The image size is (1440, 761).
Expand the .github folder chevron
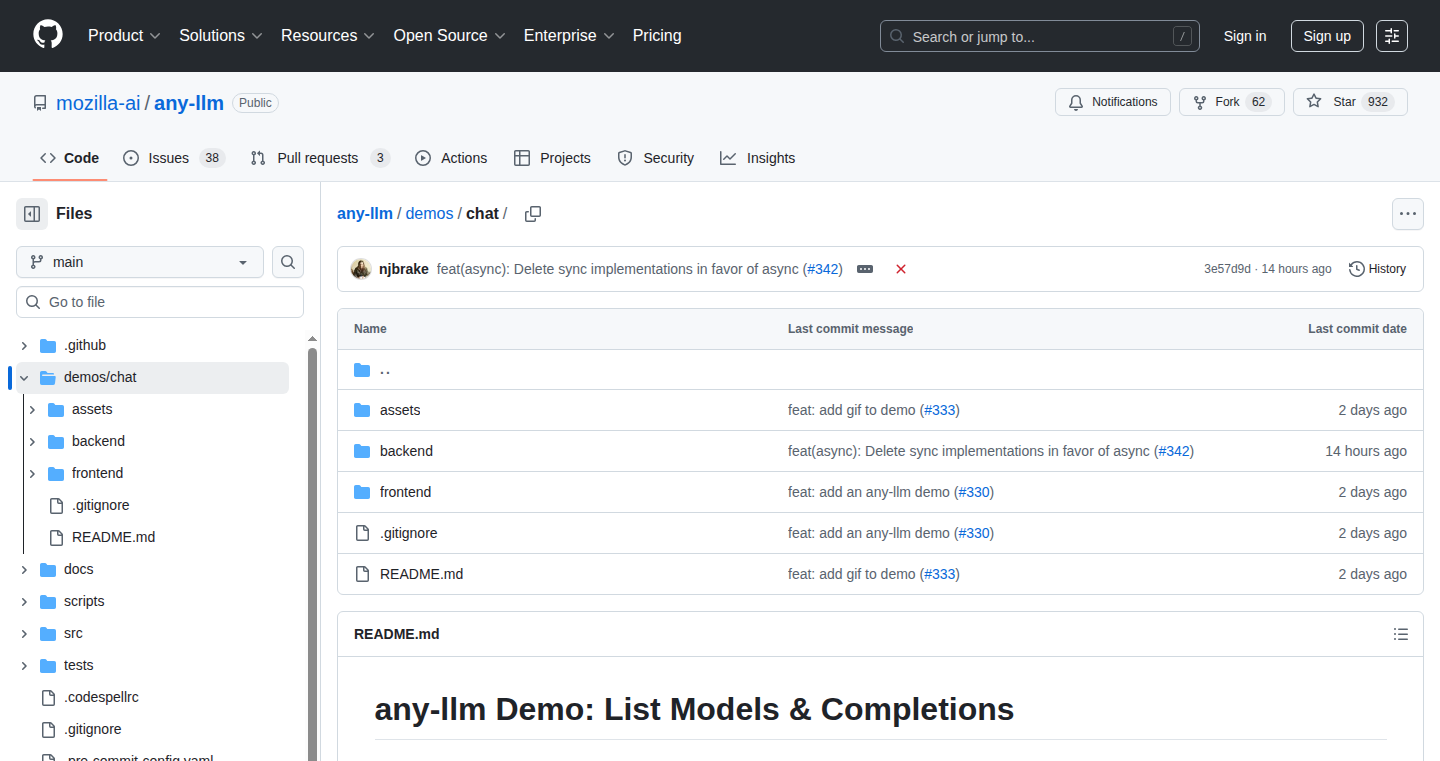pyautogui.click(x=24, y=345)
